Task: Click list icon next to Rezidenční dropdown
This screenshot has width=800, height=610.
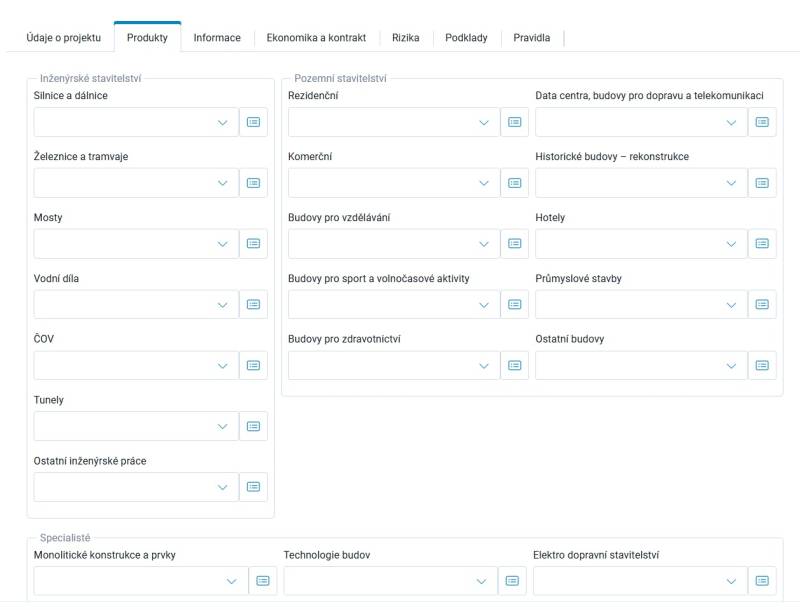Action: [x=514, y=122]
